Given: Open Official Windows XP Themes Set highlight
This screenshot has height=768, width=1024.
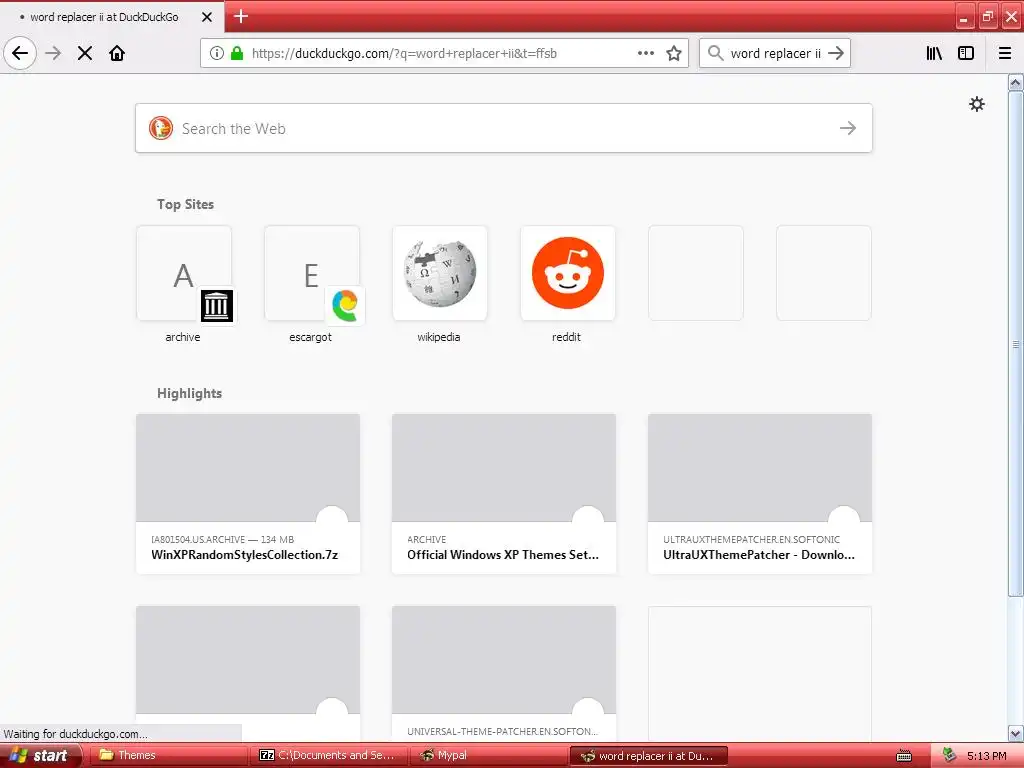Looking at the screenshot, I should (x=504, y=494).
